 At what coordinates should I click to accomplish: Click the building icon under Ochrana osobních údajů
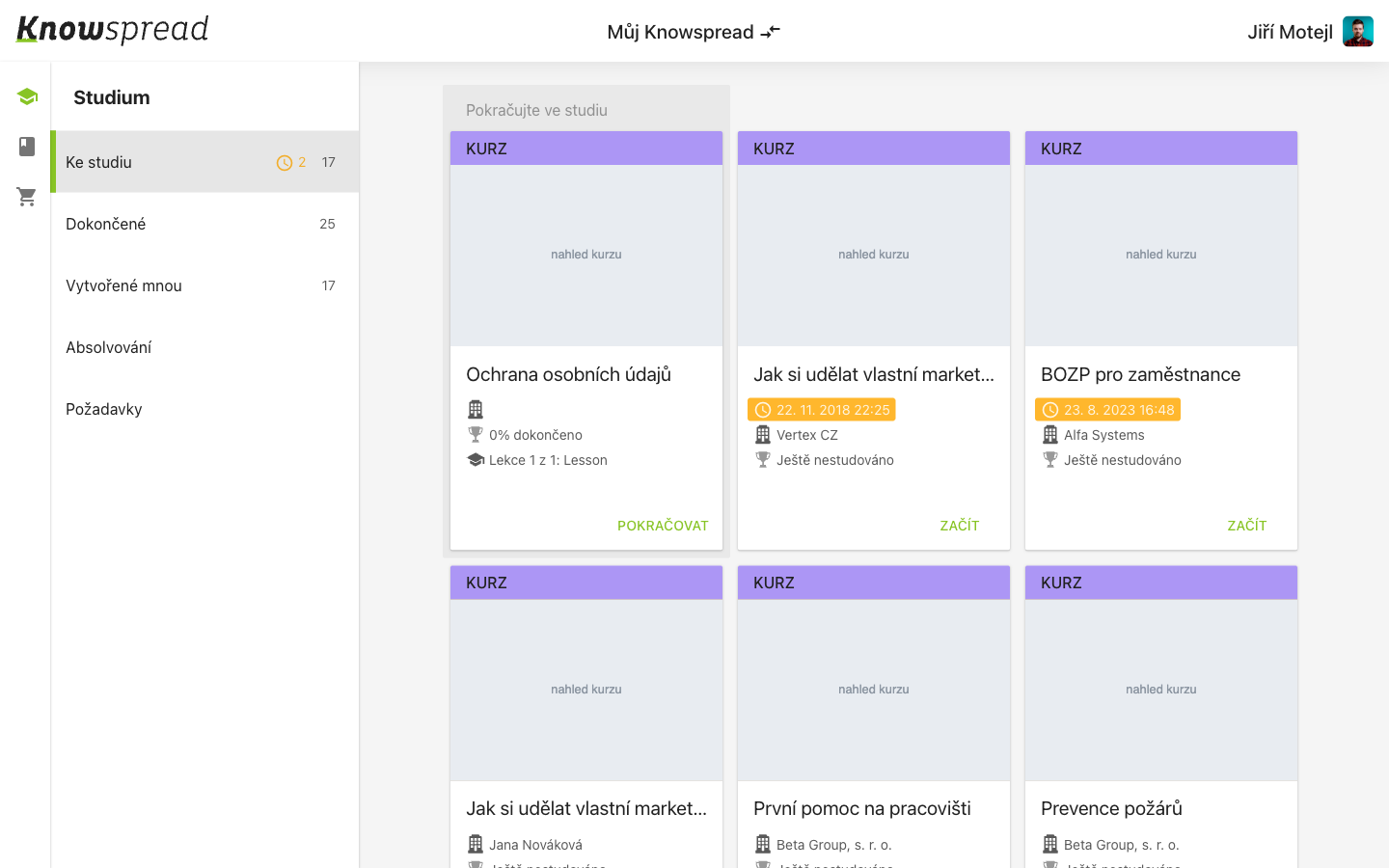(x=476, y=409)
